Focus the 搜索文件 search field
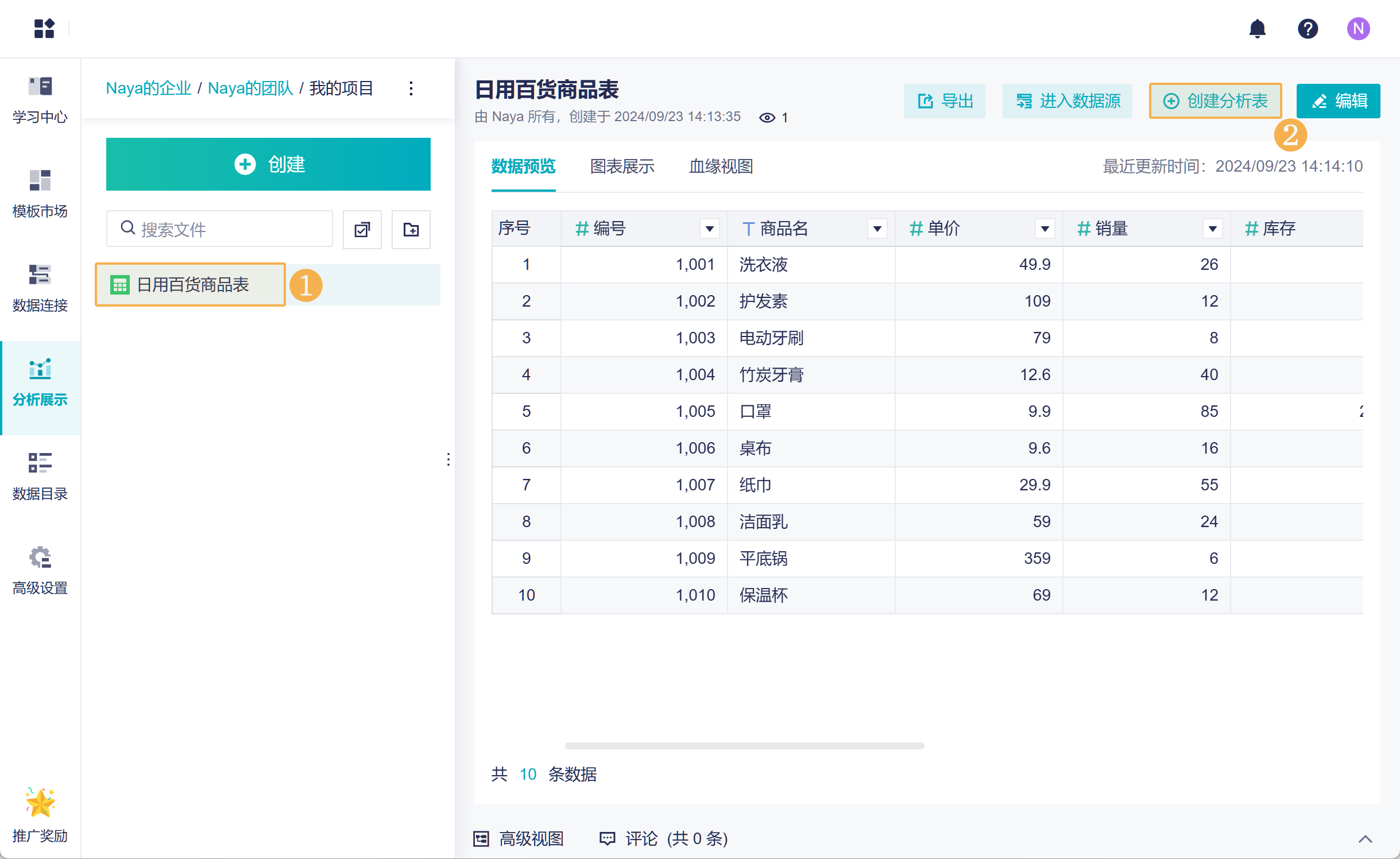1400x859 pixels. pyautogui.click(x=219, y=229)
